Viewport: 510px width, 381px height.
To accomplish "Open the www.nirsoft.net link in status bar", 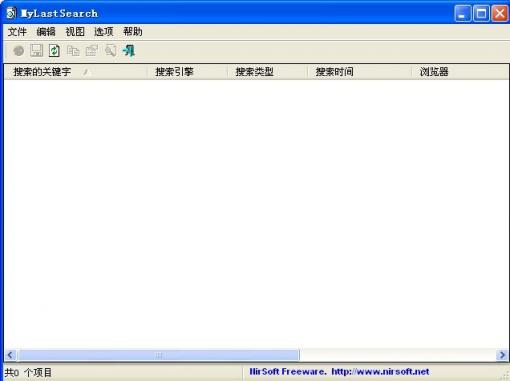I will [380, 371].
